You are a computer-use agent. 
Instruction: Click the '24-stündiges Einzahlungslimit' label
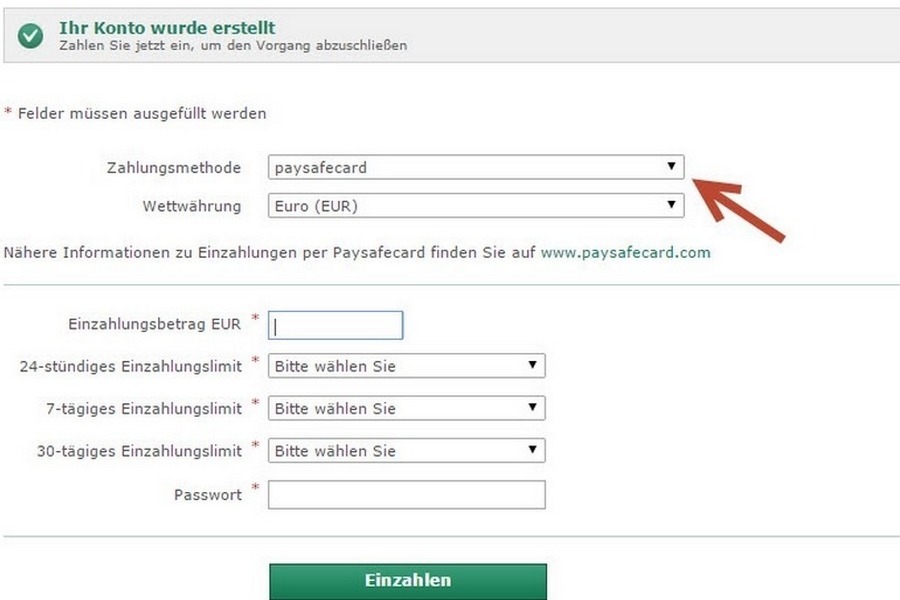click(x=130, y=366)
